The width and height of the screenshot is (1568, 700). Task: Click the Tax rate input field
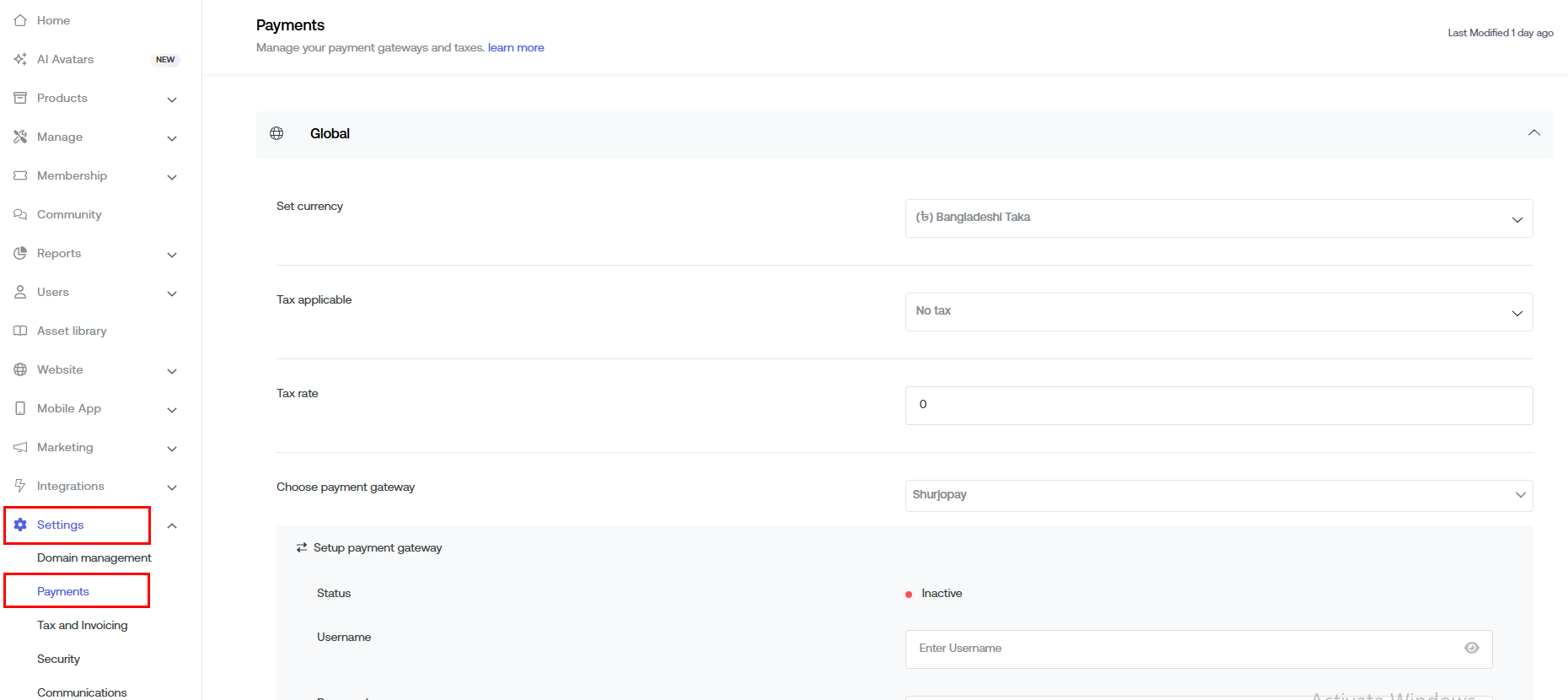tap(1218, 406)
